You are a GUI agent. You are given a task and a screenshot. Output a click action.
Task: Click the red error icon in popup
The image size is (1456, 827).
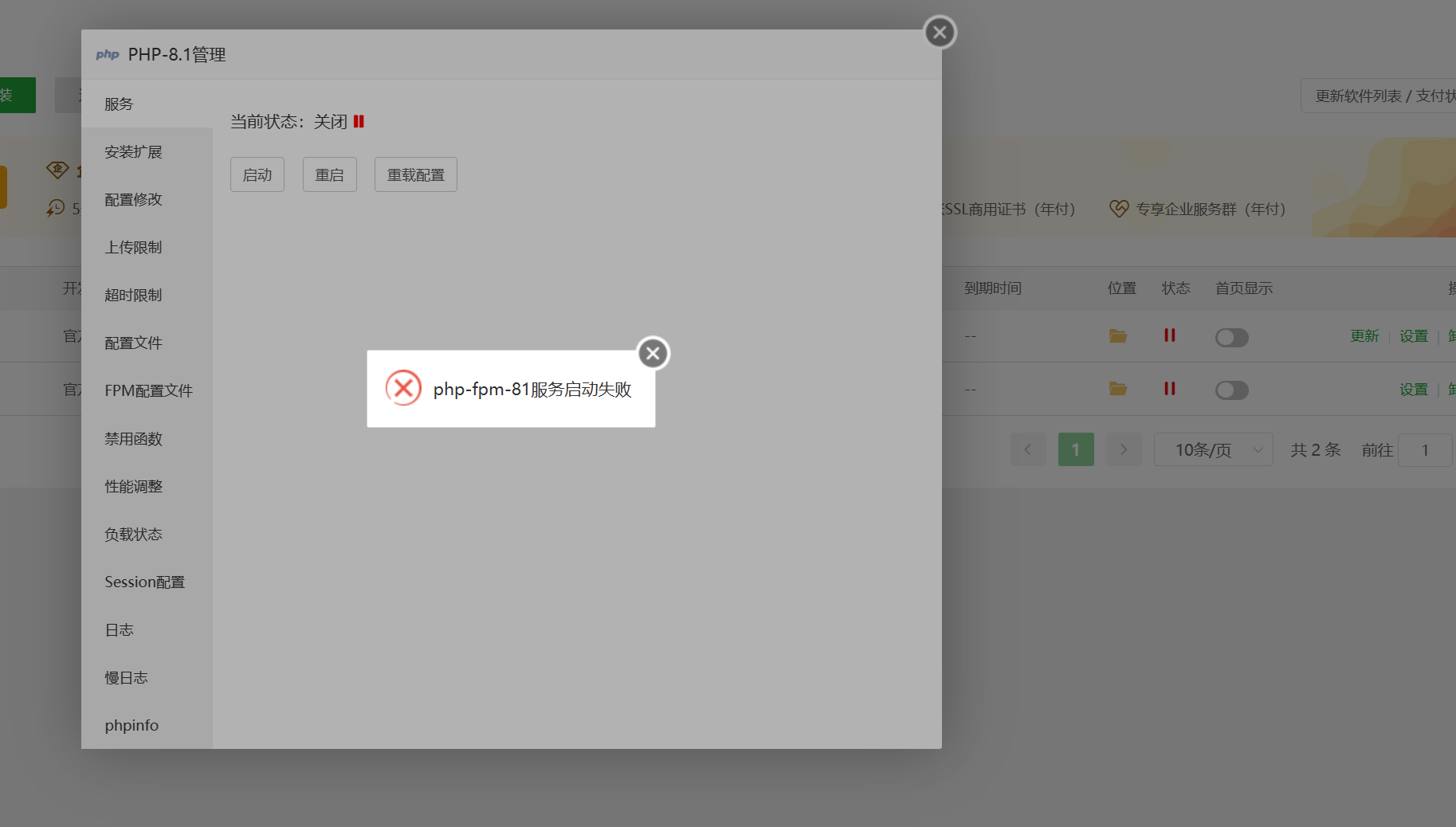[x=403, y=388]
